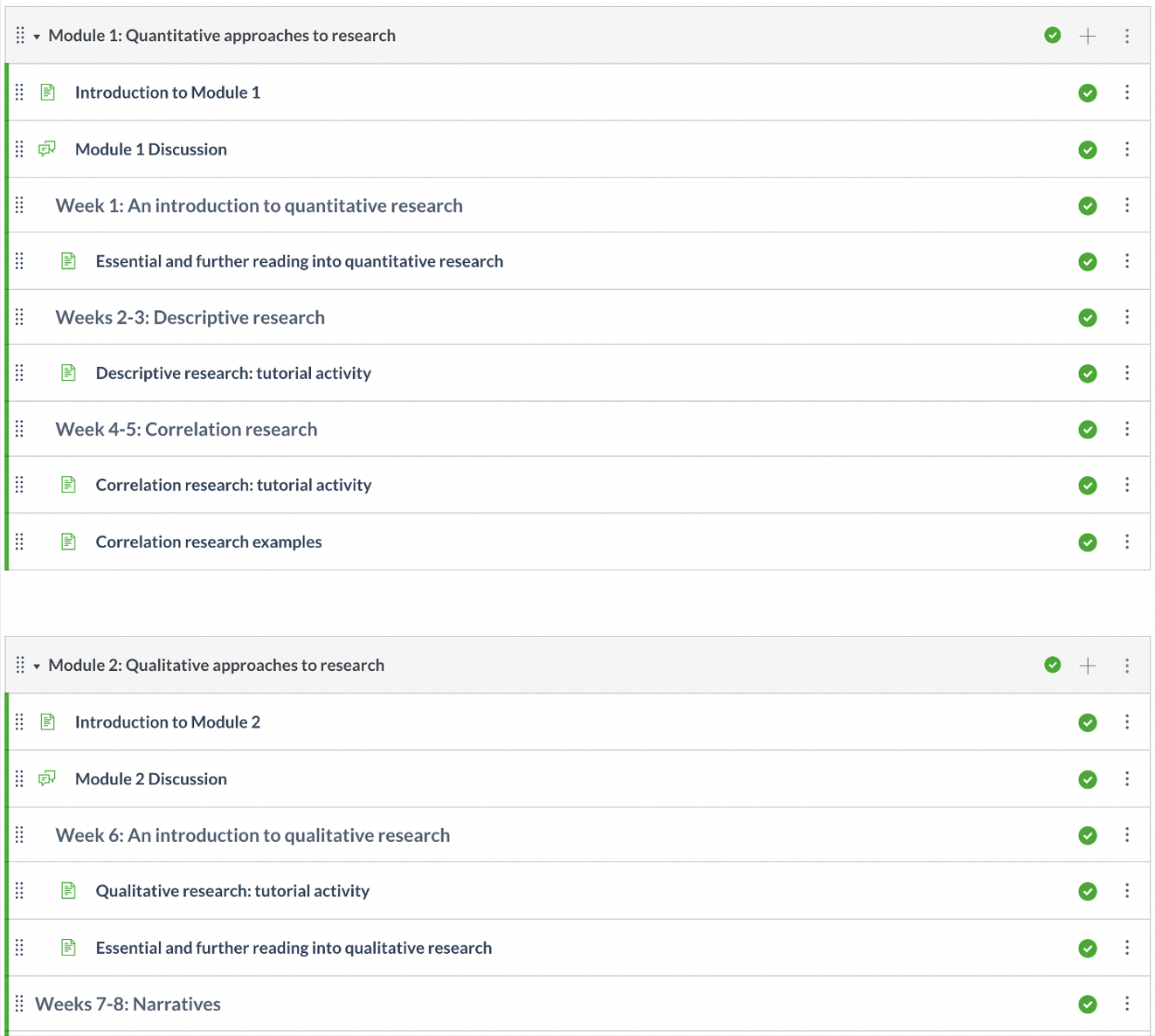Open kebab menu for Introduction to Module 2
The width and height of the screenshot is (1155, 1036).
pyautogui.click(x=1127, y=722)
